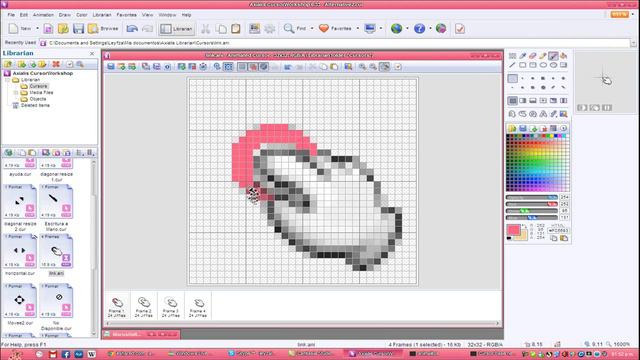Click the blue Help question mark icon

click(x=419, y=29)
